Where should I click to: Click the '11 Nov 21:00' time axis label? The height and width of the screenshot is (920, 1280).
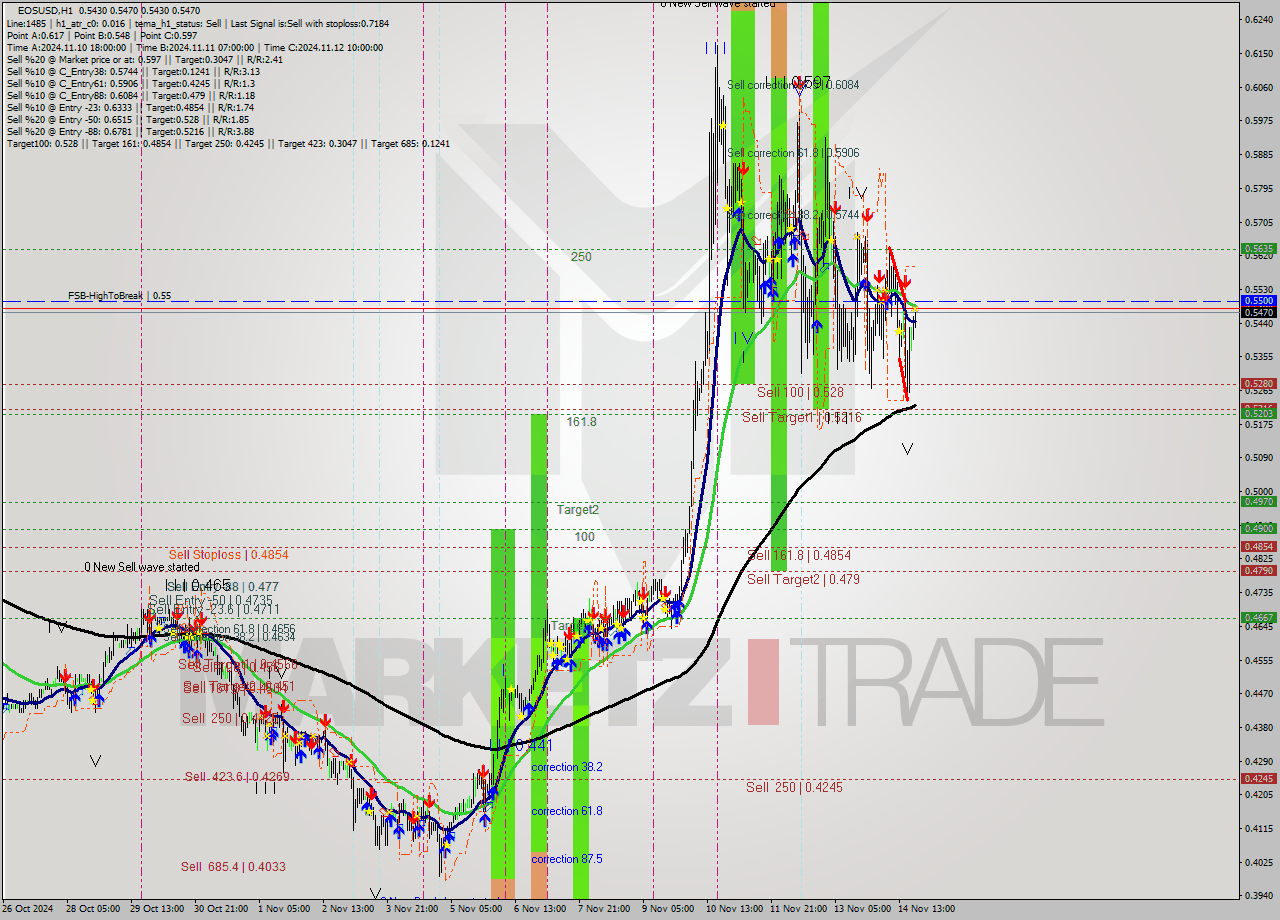click(x=797, y=909)
